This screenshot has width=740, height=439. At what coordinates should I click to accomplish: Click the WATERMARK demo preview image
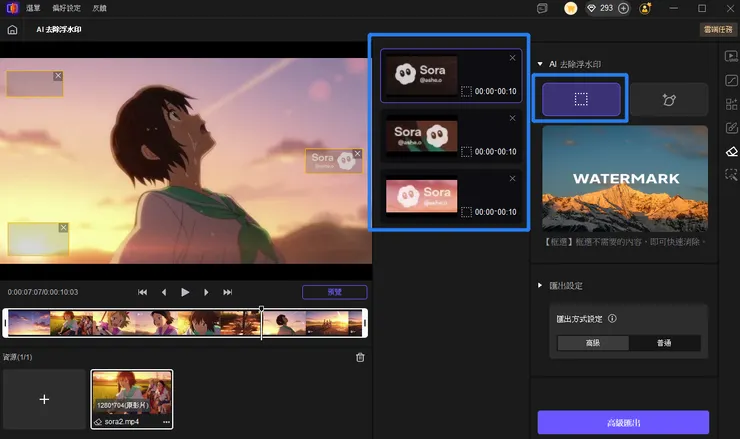625,178
